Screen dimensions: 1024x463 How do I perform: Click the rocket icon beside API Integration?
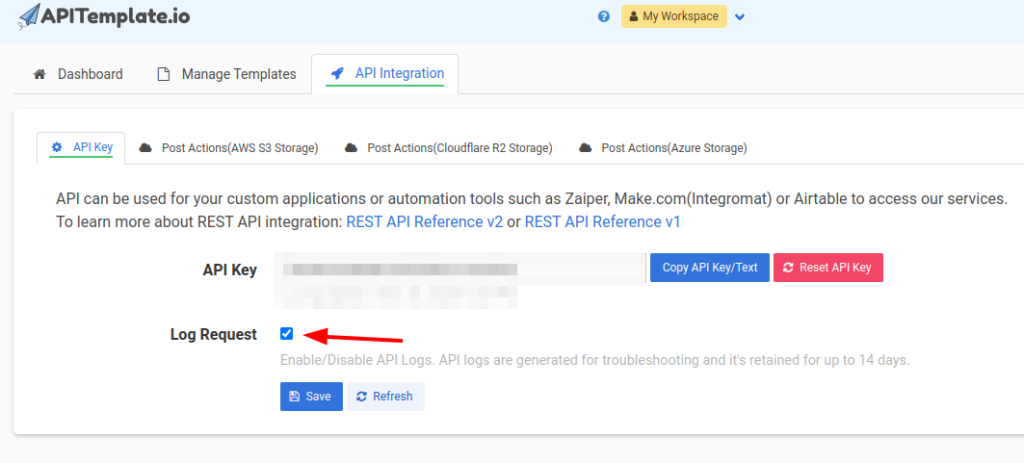point(337,74)
